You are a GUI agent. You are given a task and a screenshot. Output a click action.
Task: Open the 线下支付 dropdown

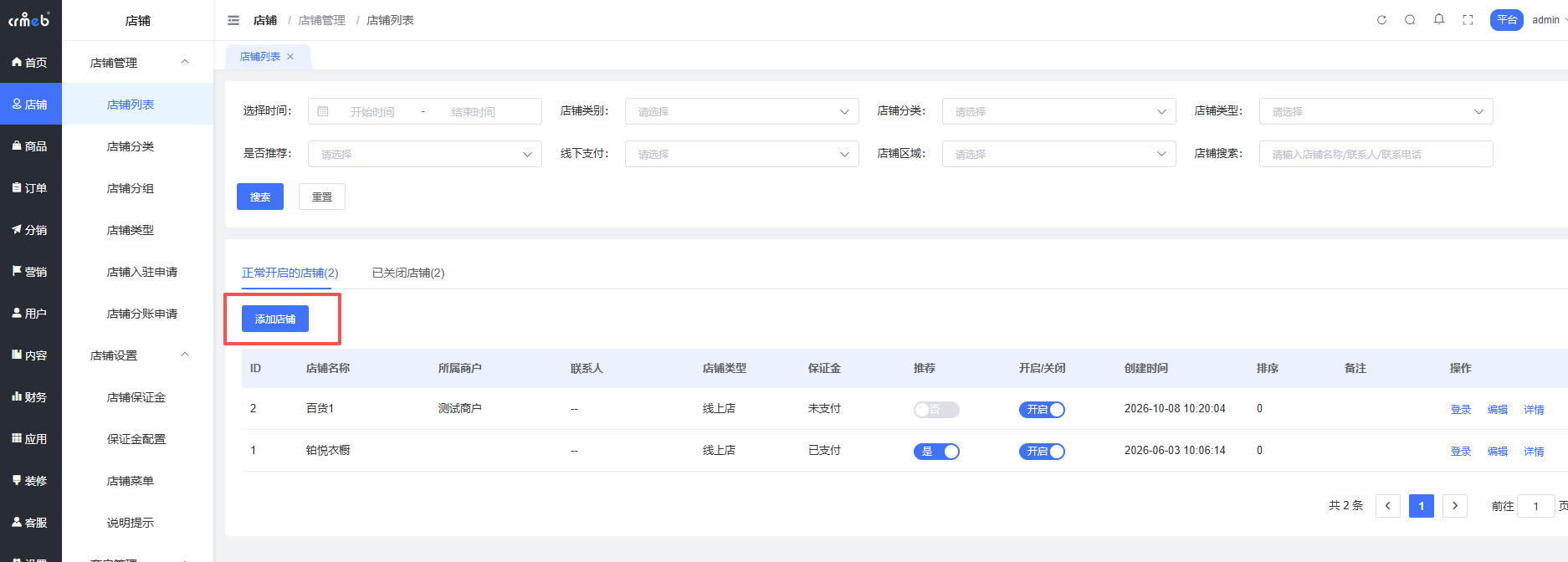click(742, 154)
